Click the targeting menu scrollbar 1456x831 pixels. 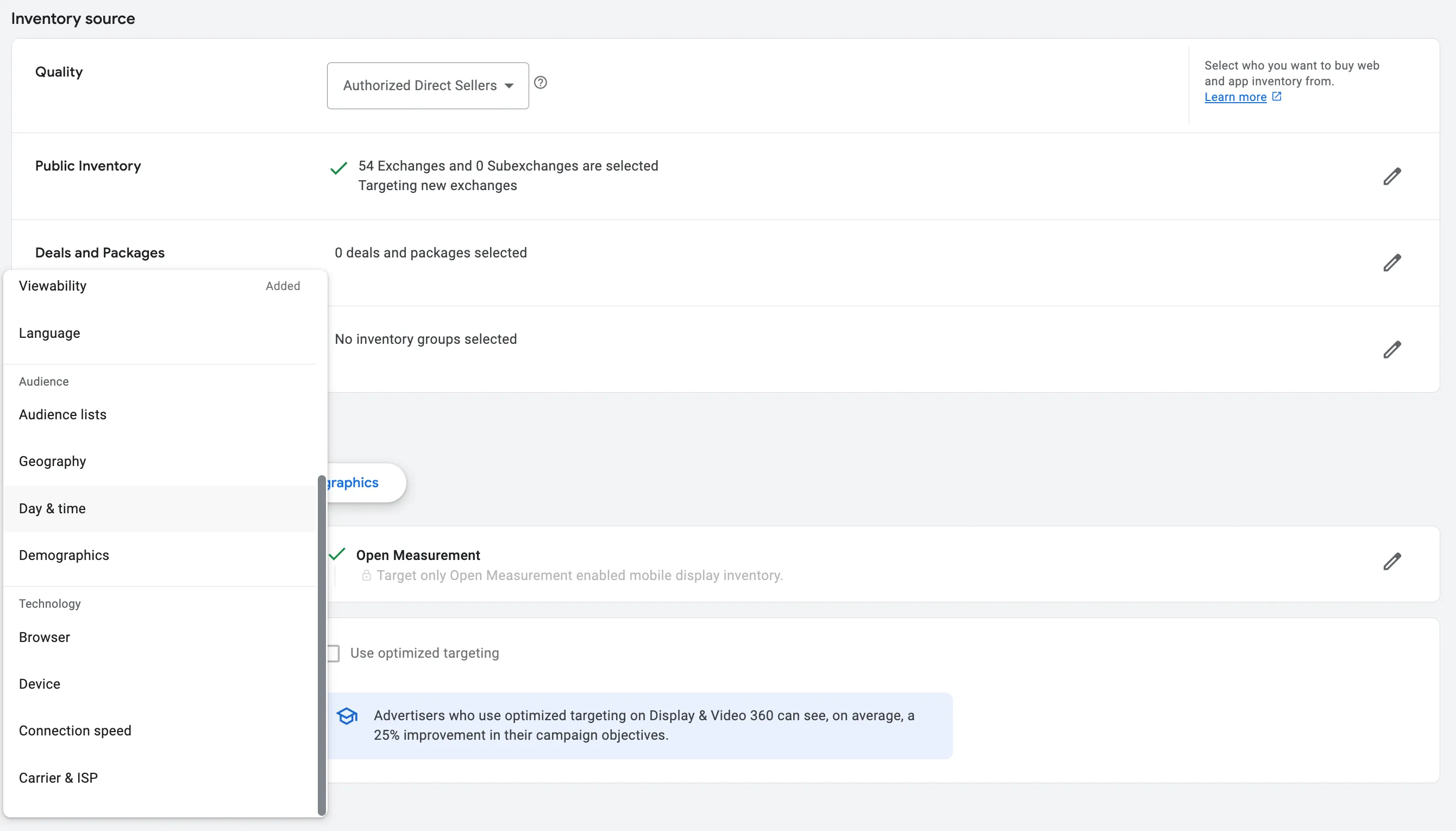322,645
